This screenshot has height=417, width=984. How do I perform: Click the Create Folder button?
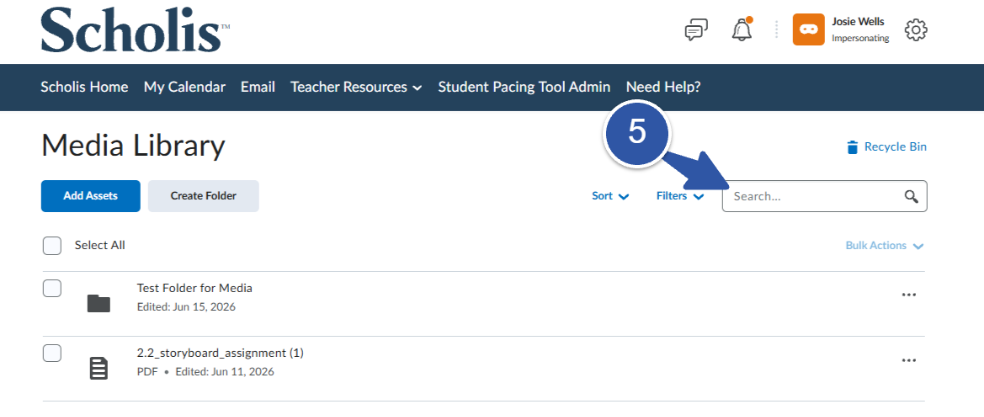coord(203,196)
